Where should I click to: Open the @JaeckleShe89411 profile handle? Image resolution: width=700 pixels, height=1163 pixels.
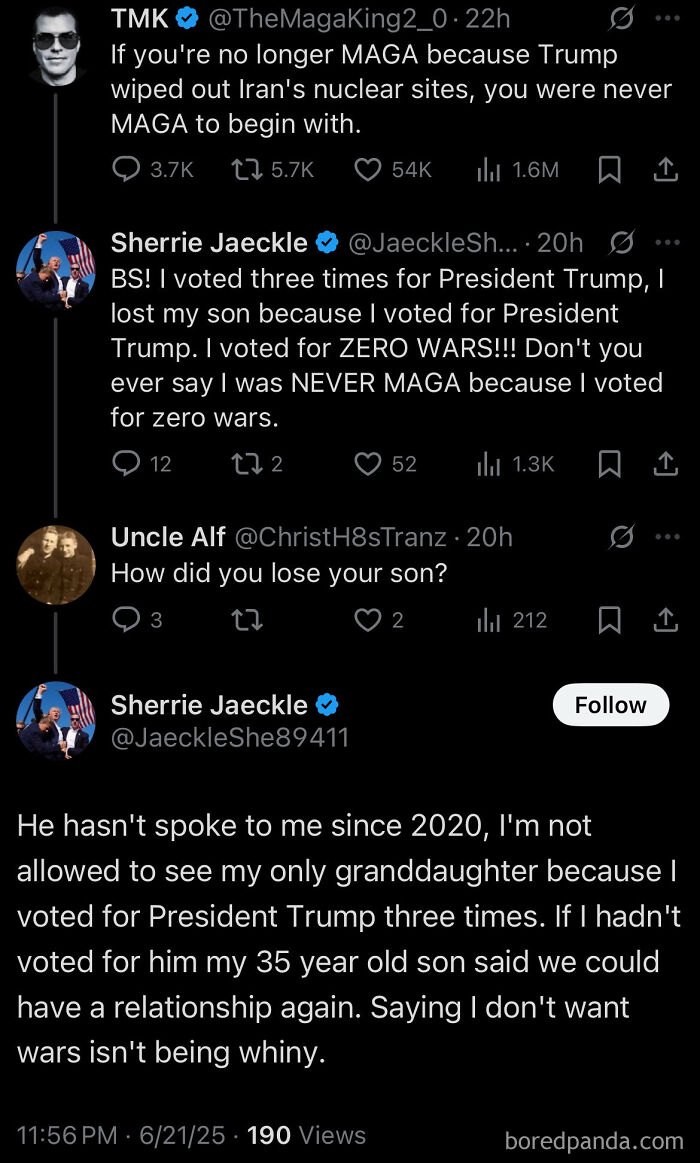coord(229,738)
